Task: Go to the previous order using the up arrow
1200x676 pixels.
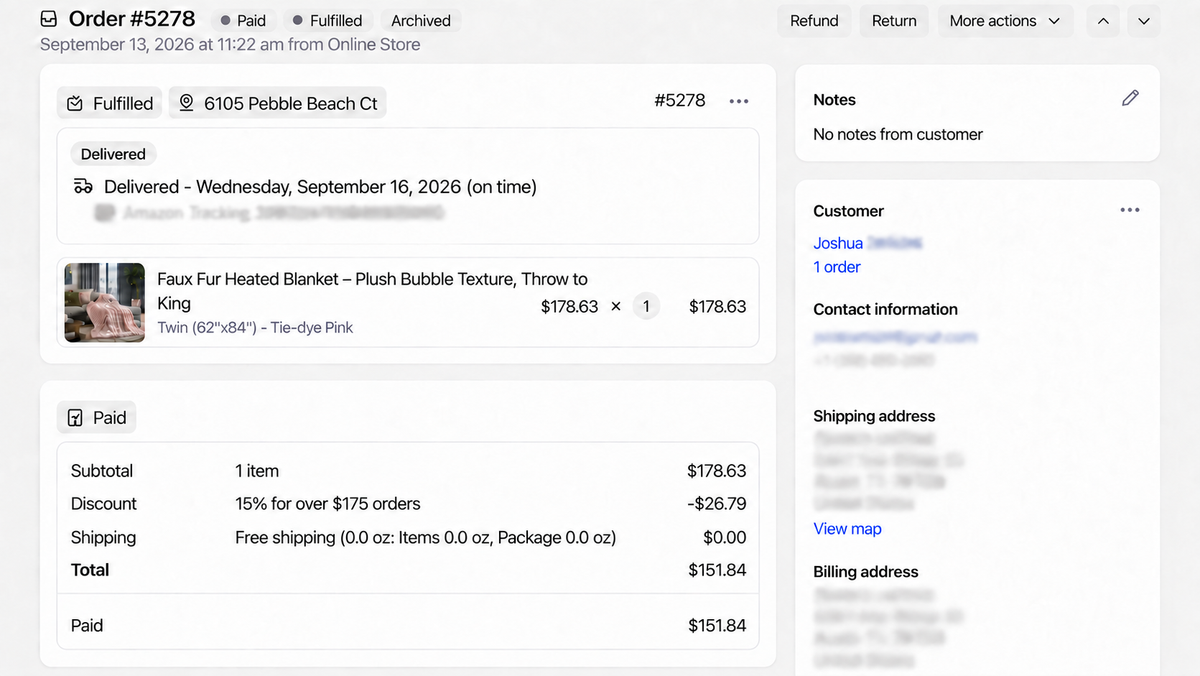Action: [x=1103, y=21]
